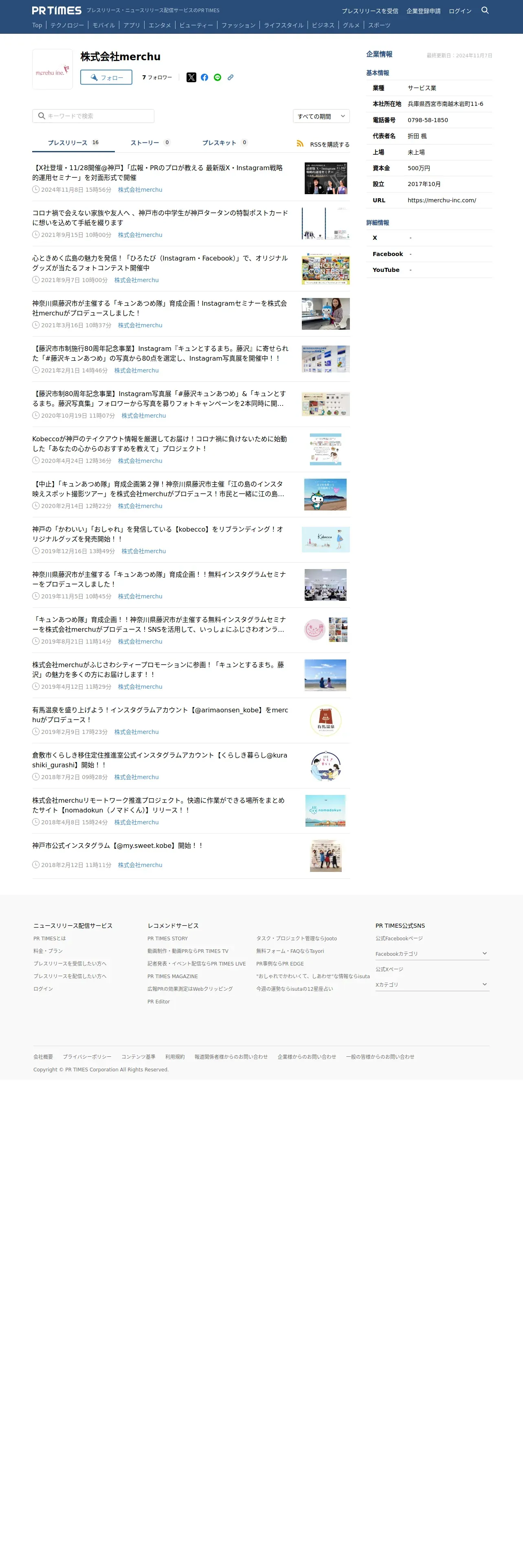
Task: Click the URL value https://merchu-inc.com/
Action: coord(442,200)
